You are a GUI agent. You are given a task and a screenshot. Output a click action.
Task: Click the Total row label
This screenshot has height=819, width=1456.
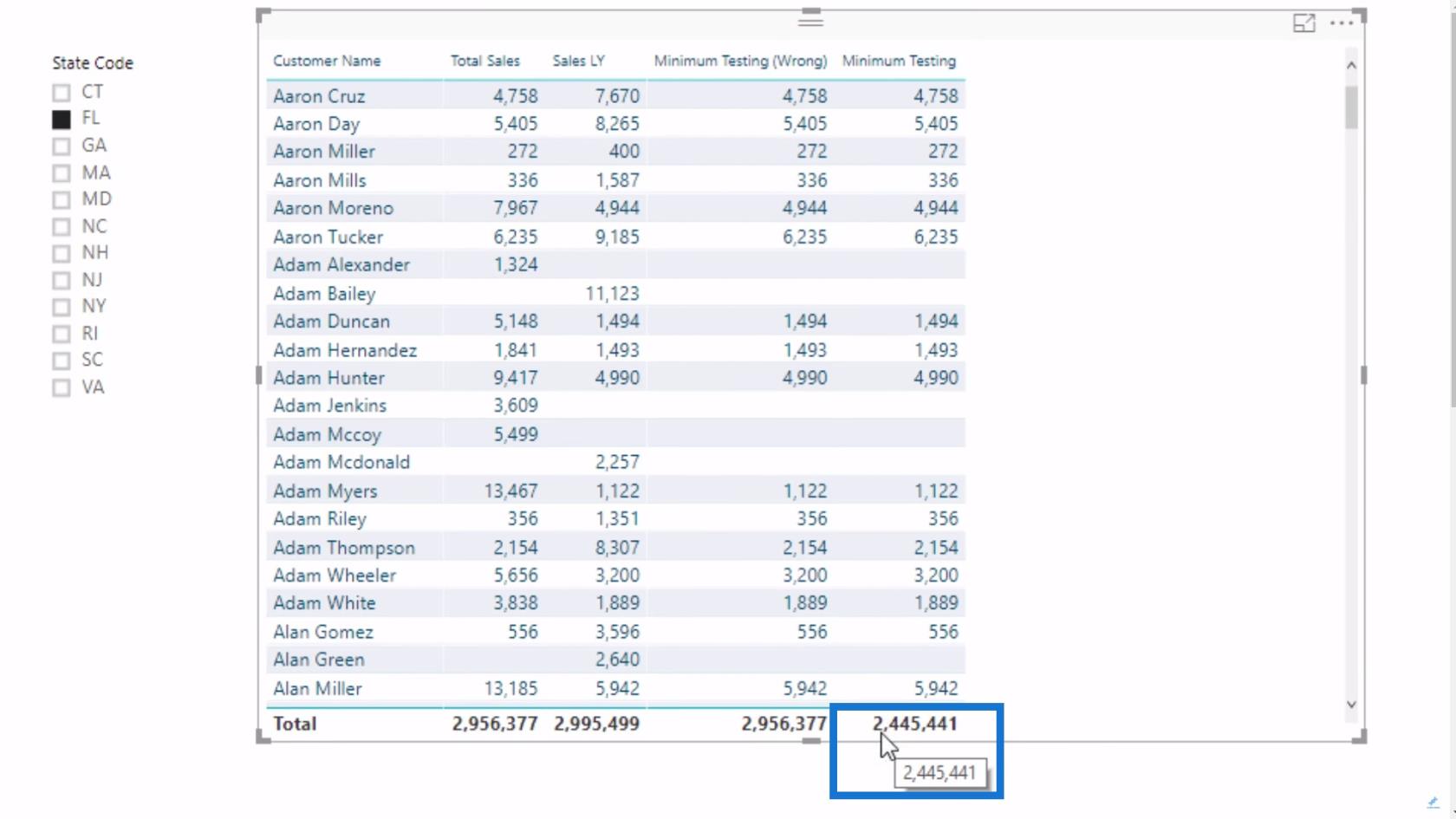[295, 724]
